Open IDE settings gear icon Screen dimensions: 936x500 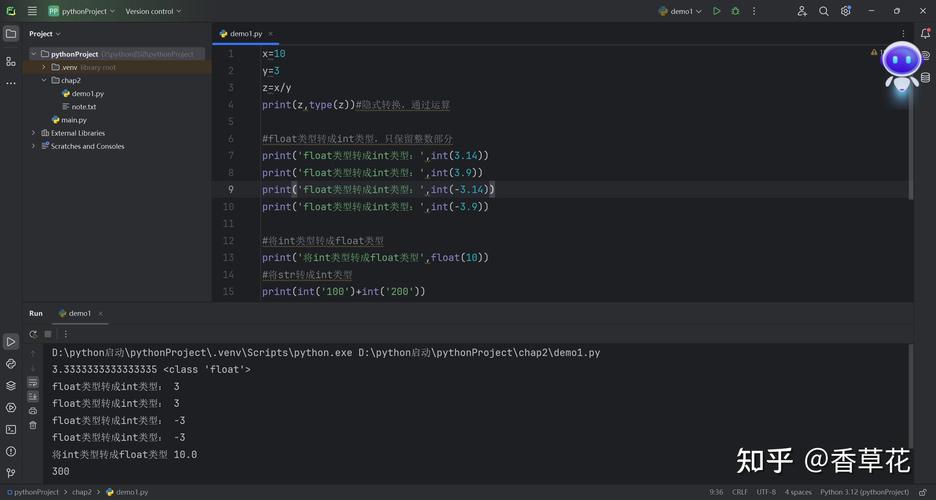coord(846,11)
